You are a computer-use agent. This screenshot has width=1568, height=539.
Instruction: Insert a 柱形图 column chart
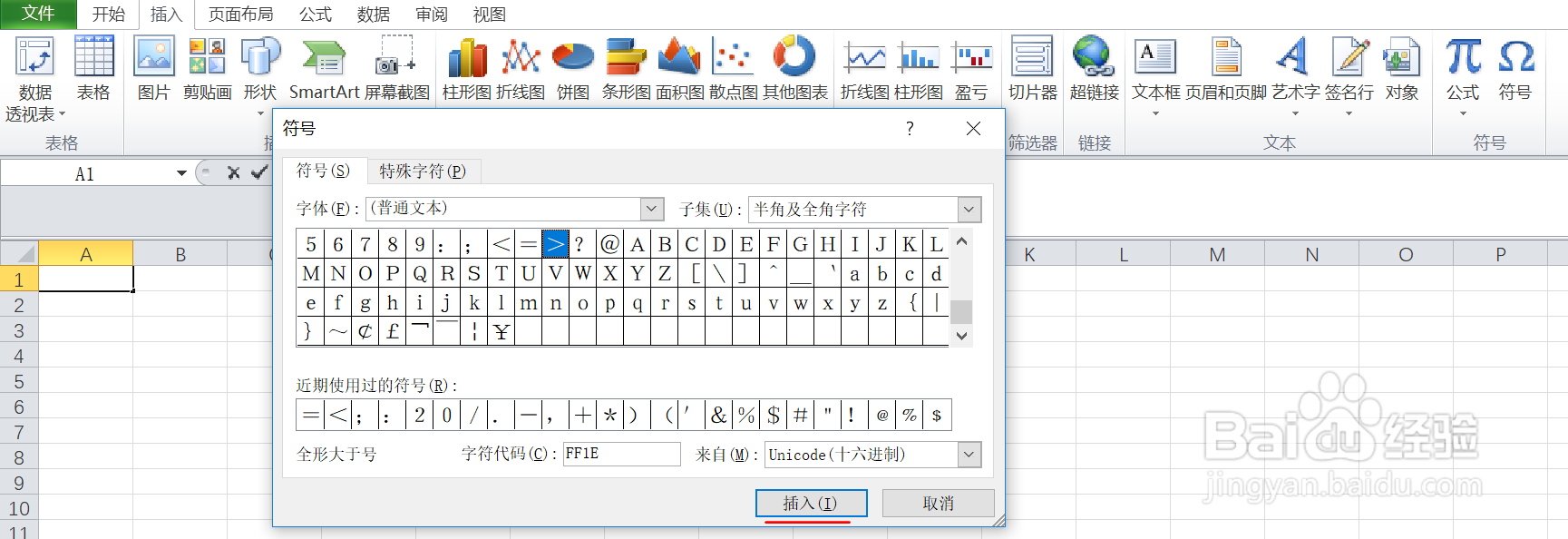coord(467,69)
